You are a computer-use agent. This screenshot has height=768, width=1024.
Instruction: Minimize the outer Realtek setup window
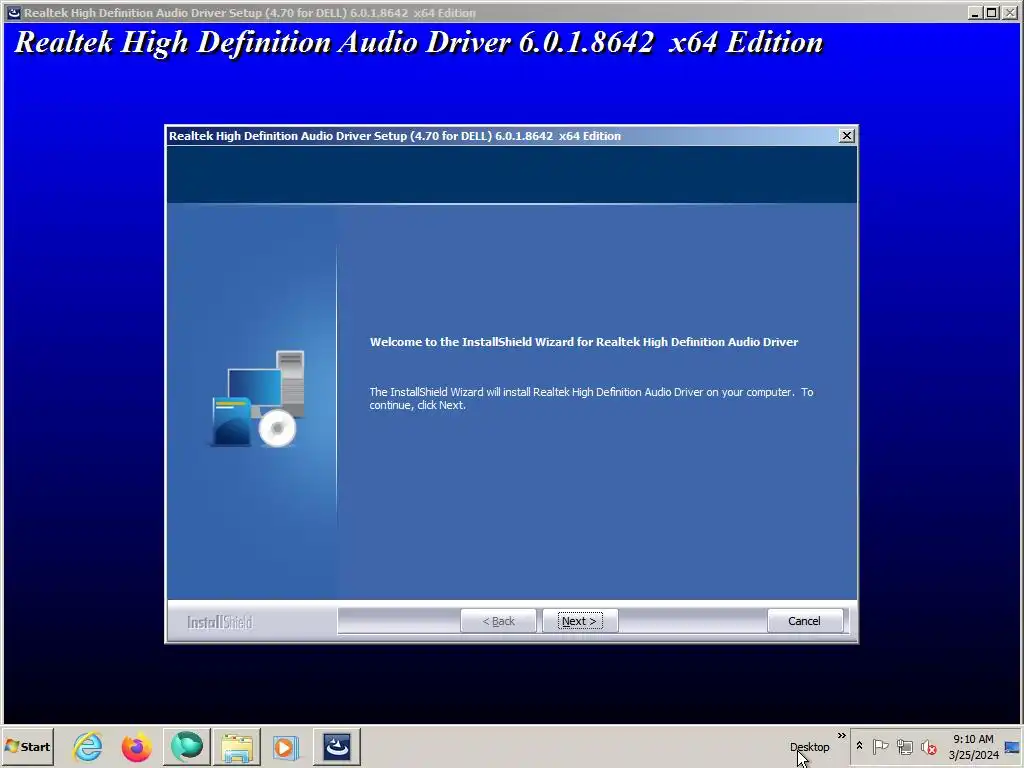coord(976,12)
